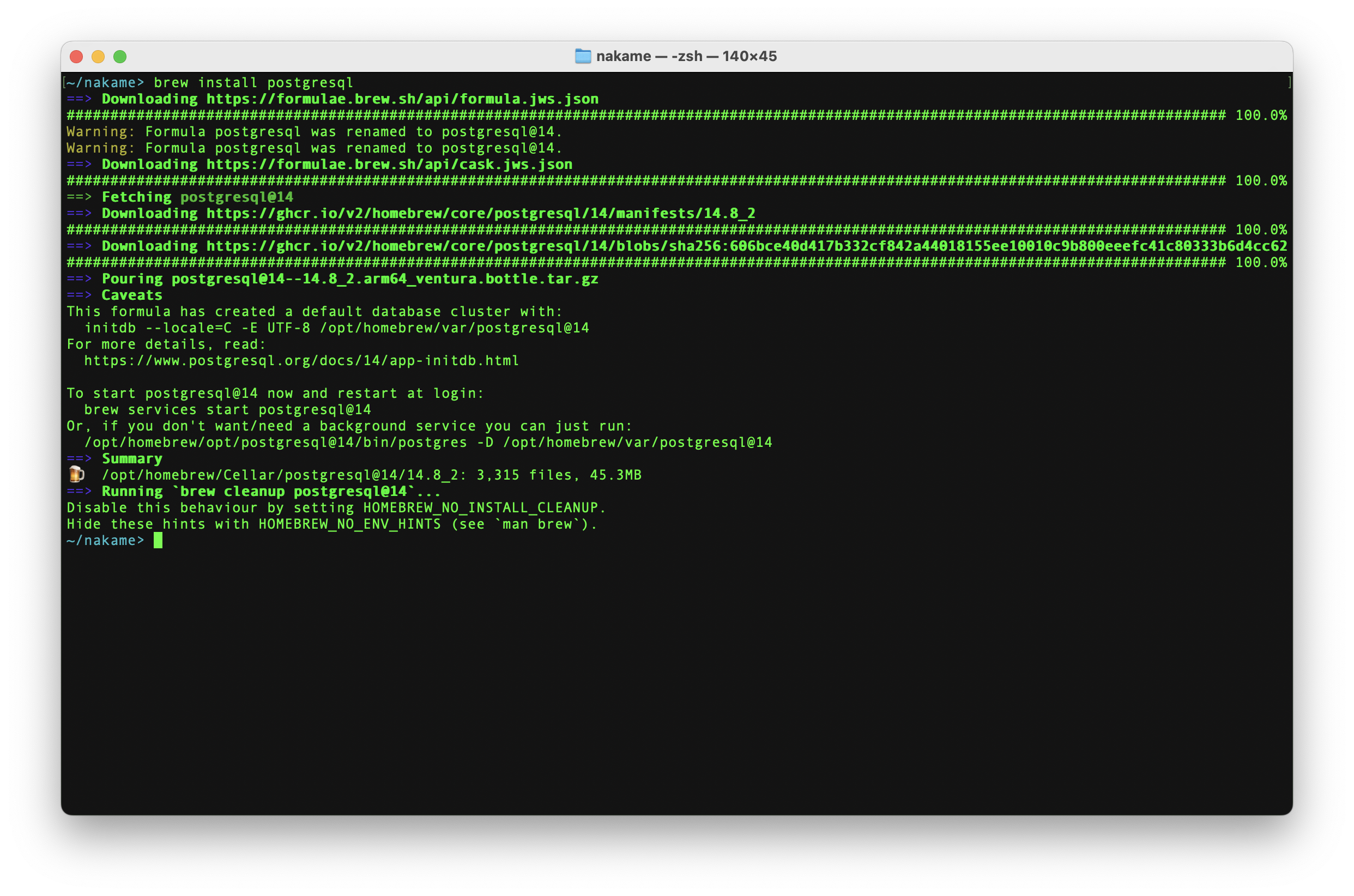The height and width of the screenshot is (896, 1354).
Task: Open the ghcr.io blobs sha256 URL
Action: [746, 246]
